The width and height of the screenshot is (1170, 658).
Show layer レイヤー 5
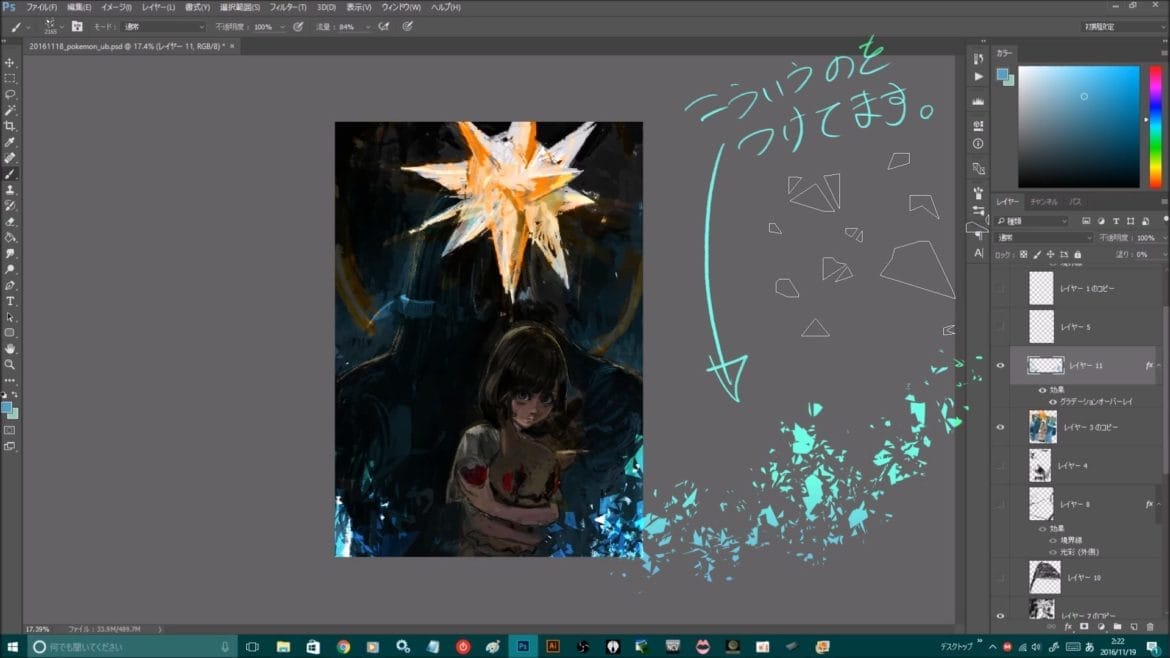point(1000,326)
